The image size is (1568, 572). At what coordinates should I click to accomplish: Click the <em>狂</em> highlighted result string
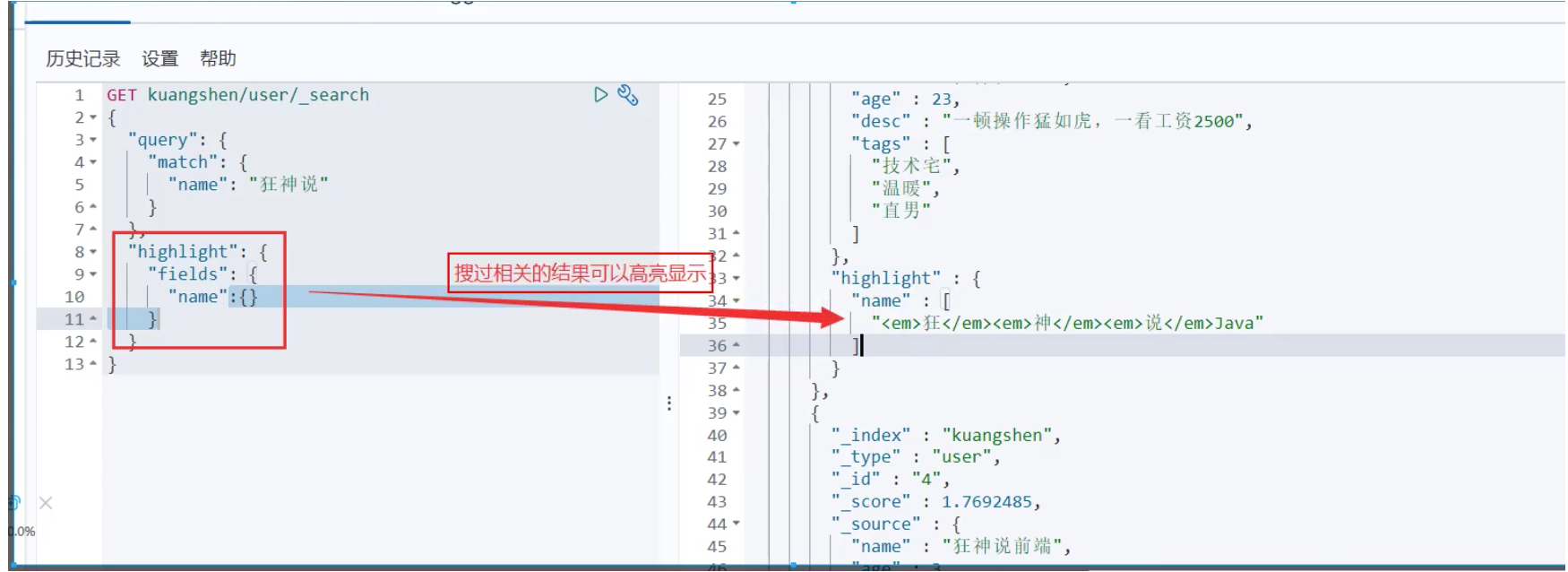[x=1066, y=323]
